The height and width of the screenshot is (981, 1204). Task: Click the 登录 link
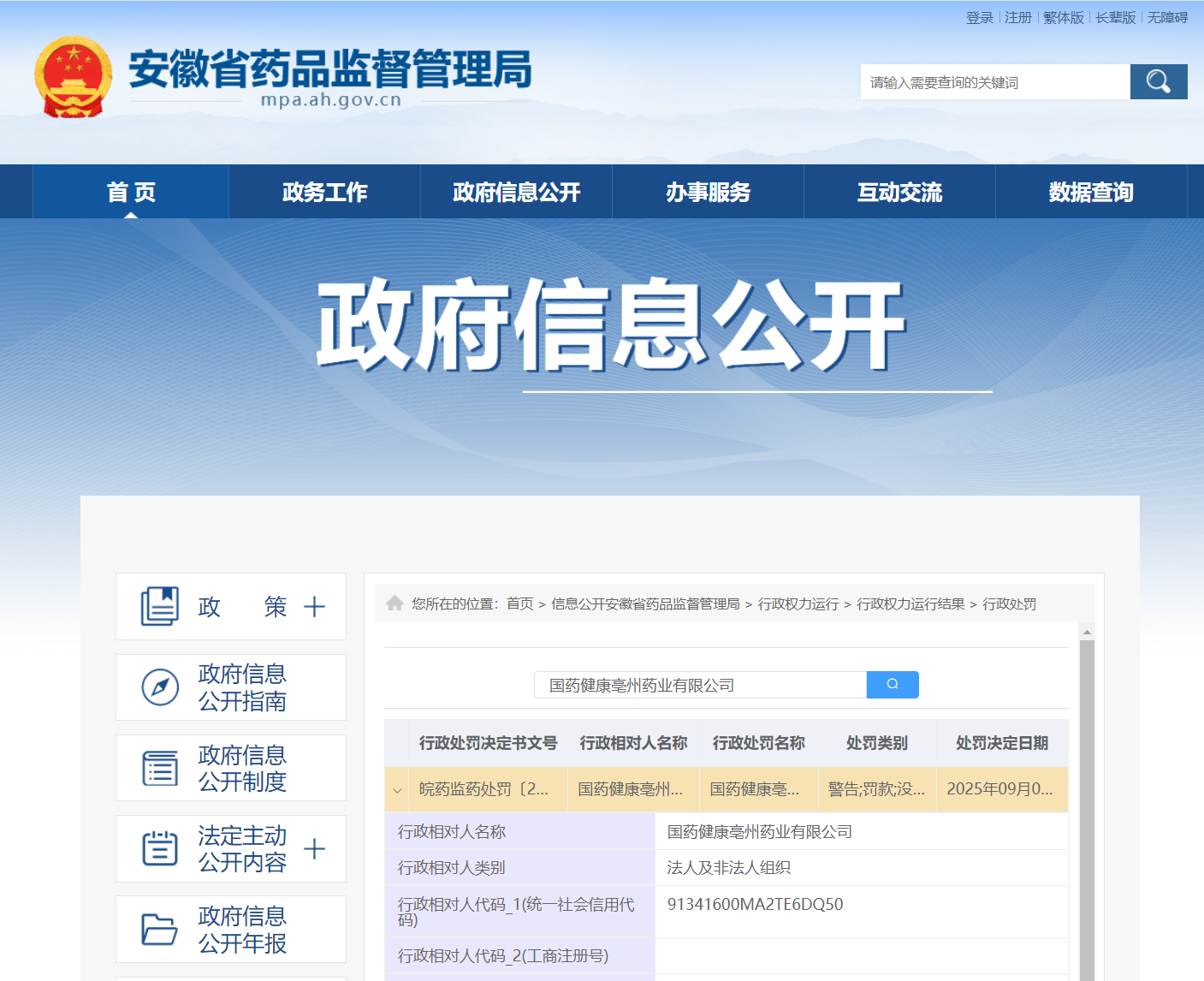tap(980, 18)
